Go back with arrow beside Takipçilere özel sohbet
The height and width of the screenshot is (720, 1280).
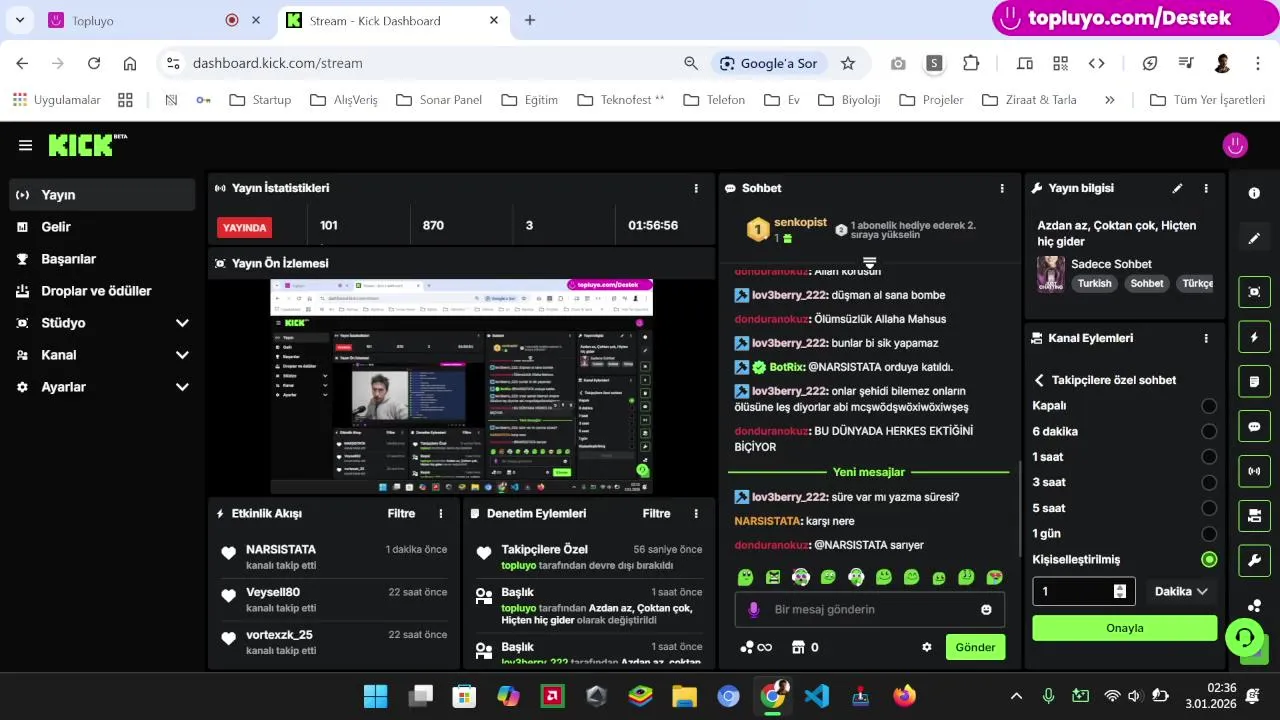coord(1039,380)
